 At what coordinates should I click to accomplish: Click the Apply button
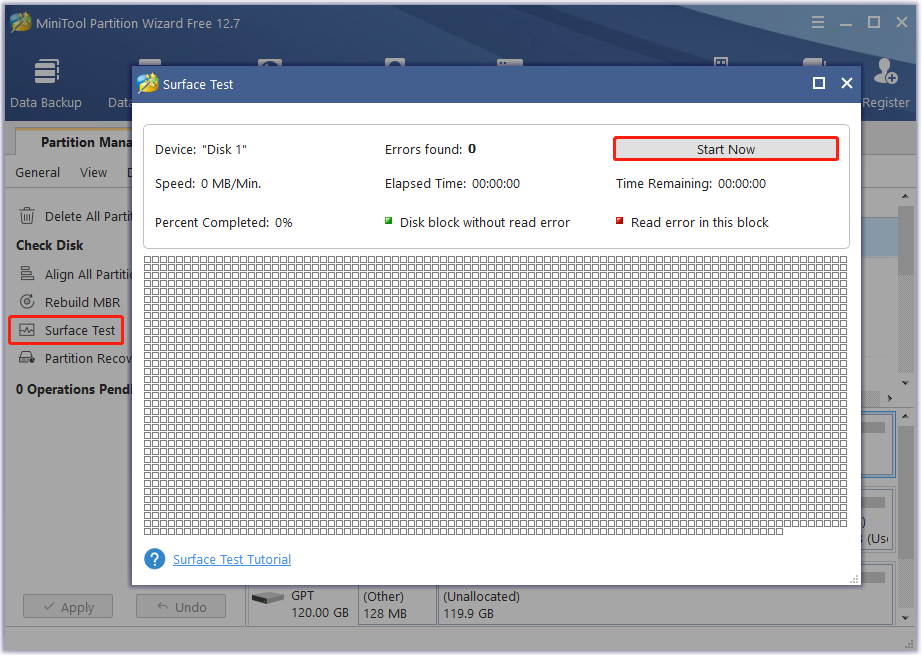click(x=68, y=607)
